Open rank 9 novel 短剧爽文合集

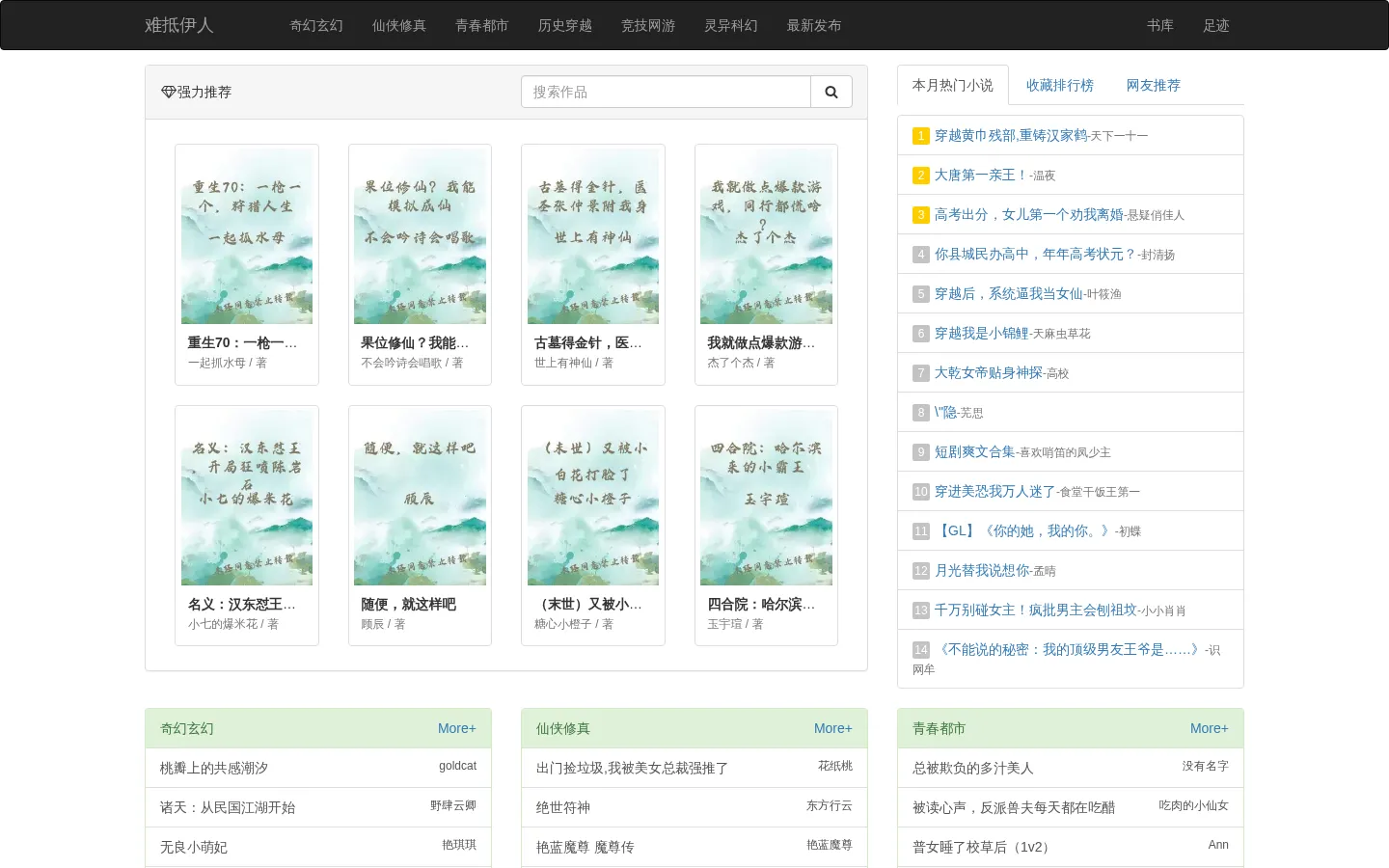(x=974, y=451)
